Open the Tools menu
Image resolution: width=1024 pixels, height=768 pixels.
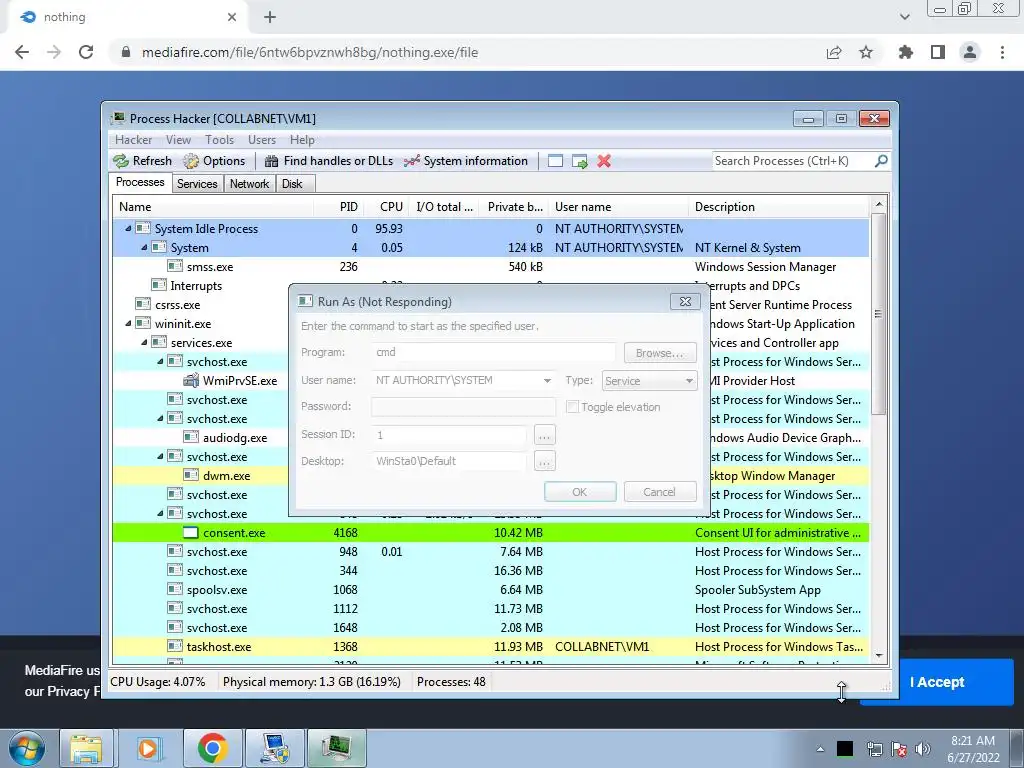(219, 140)
